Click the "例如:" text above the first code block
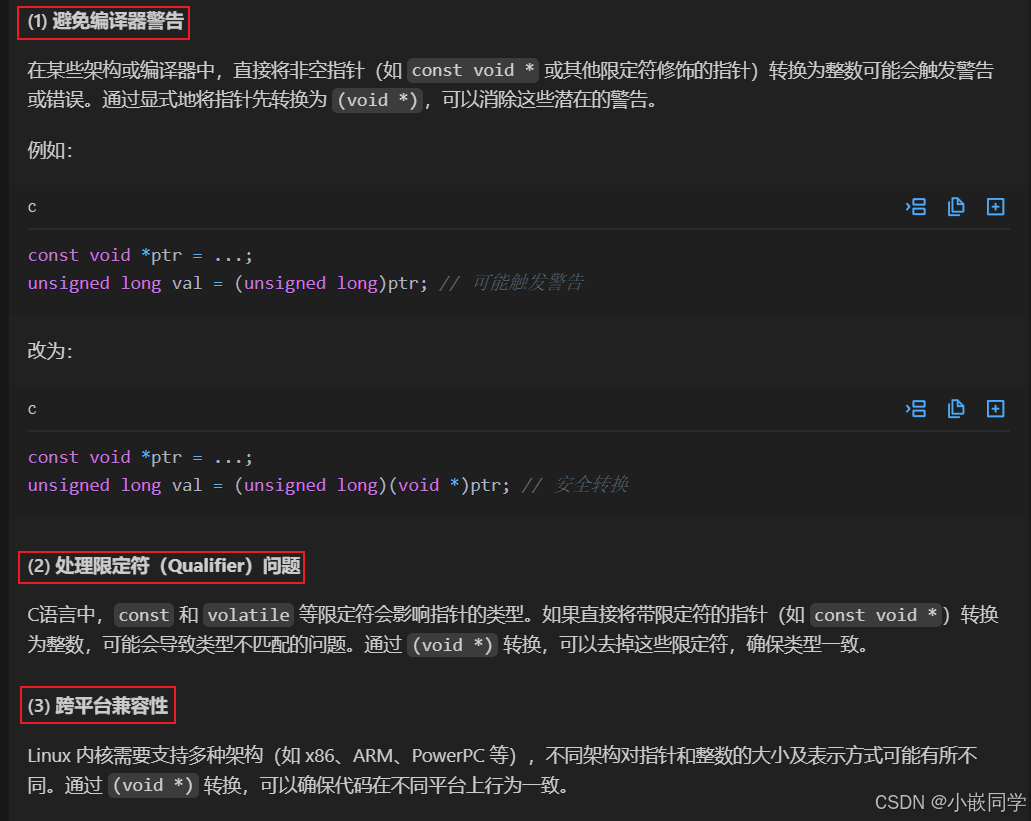The image size is (1031, 821). pos(50,151)
